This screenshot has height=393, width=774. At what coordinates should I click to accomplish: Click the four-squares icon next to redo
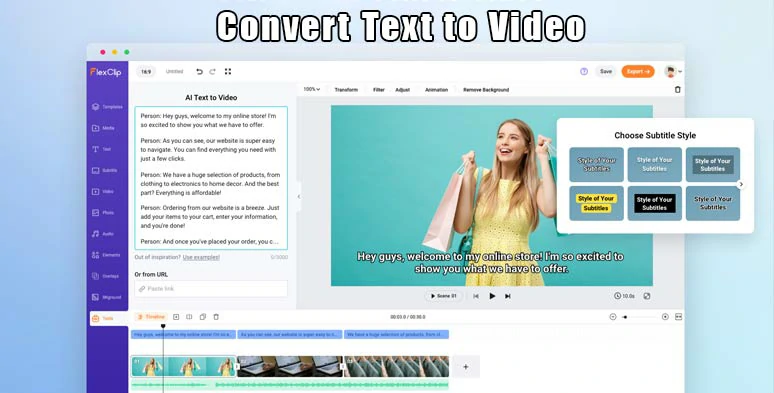coord(228,72)
